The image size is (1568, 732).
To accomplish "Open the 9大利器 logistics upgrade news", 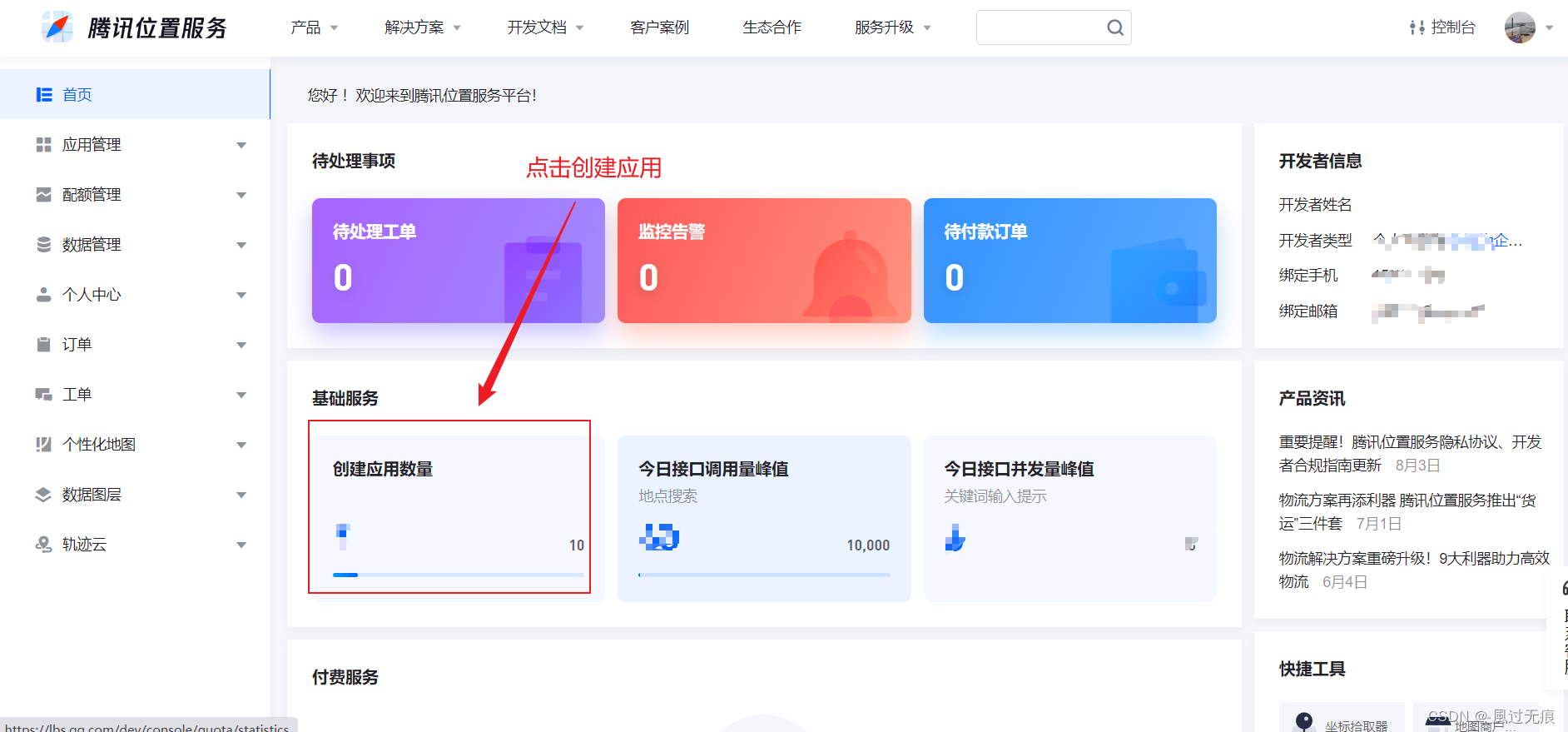I will tap(1414, 570).
